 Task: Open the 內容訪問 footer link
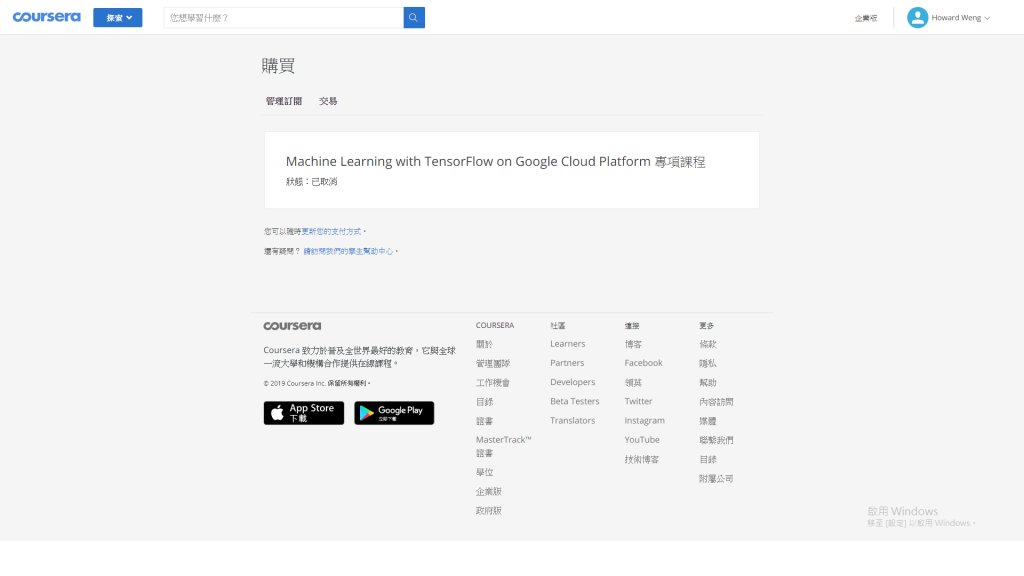pyautogui.click(x=716, y=402)
